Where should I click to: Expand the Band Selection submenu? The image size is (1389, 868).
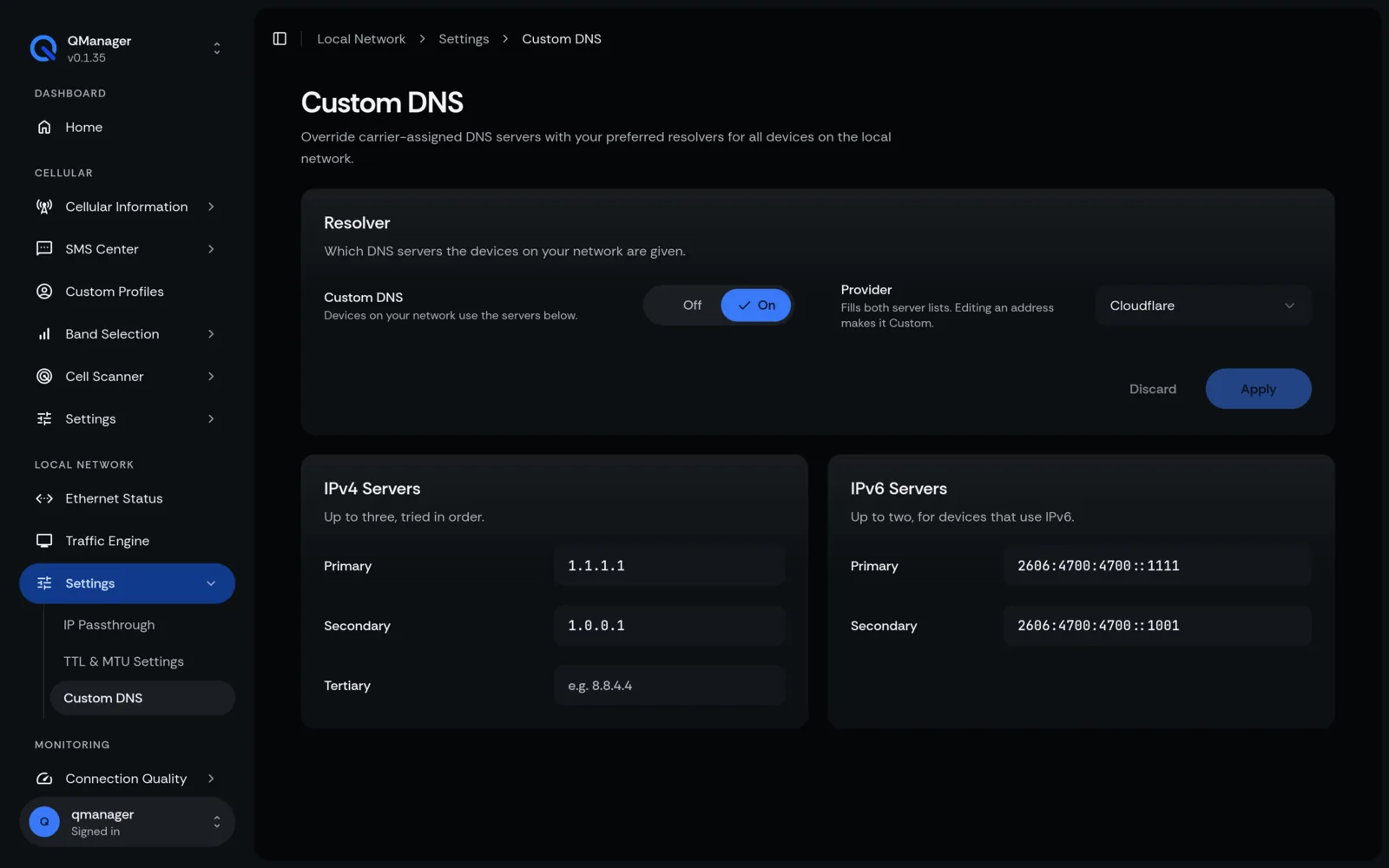coord(211,334)
